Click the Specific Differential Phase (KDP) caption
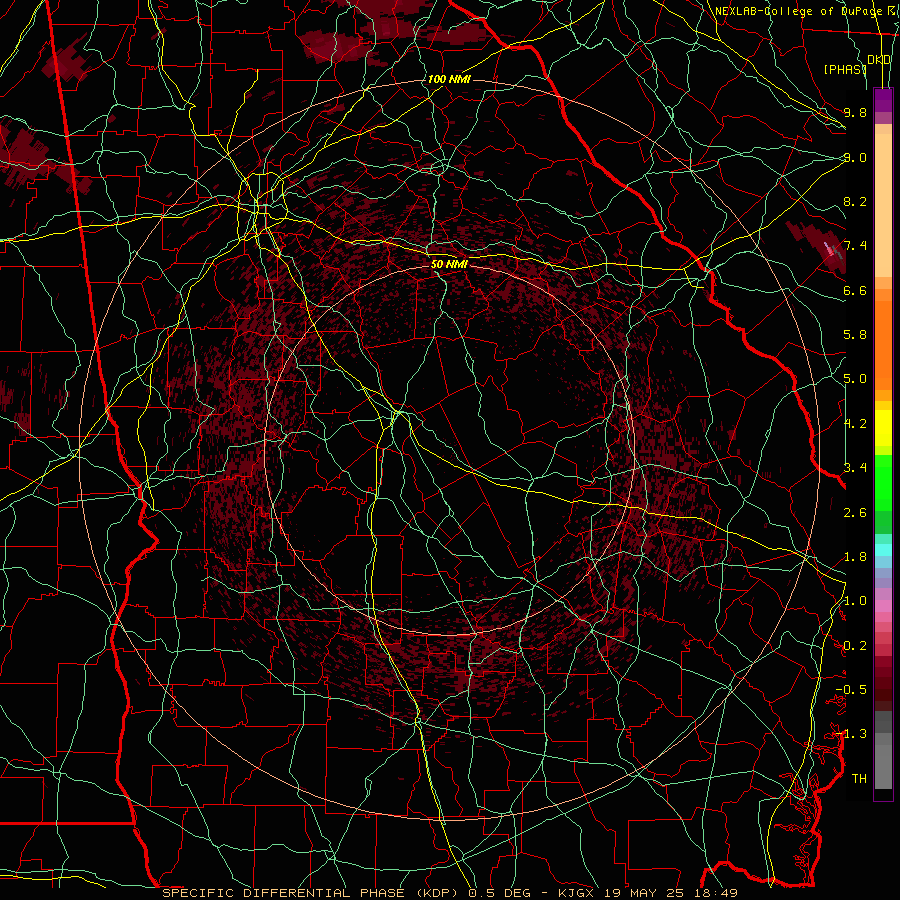Screen dimensions: 900x900 tap(449, 893)
